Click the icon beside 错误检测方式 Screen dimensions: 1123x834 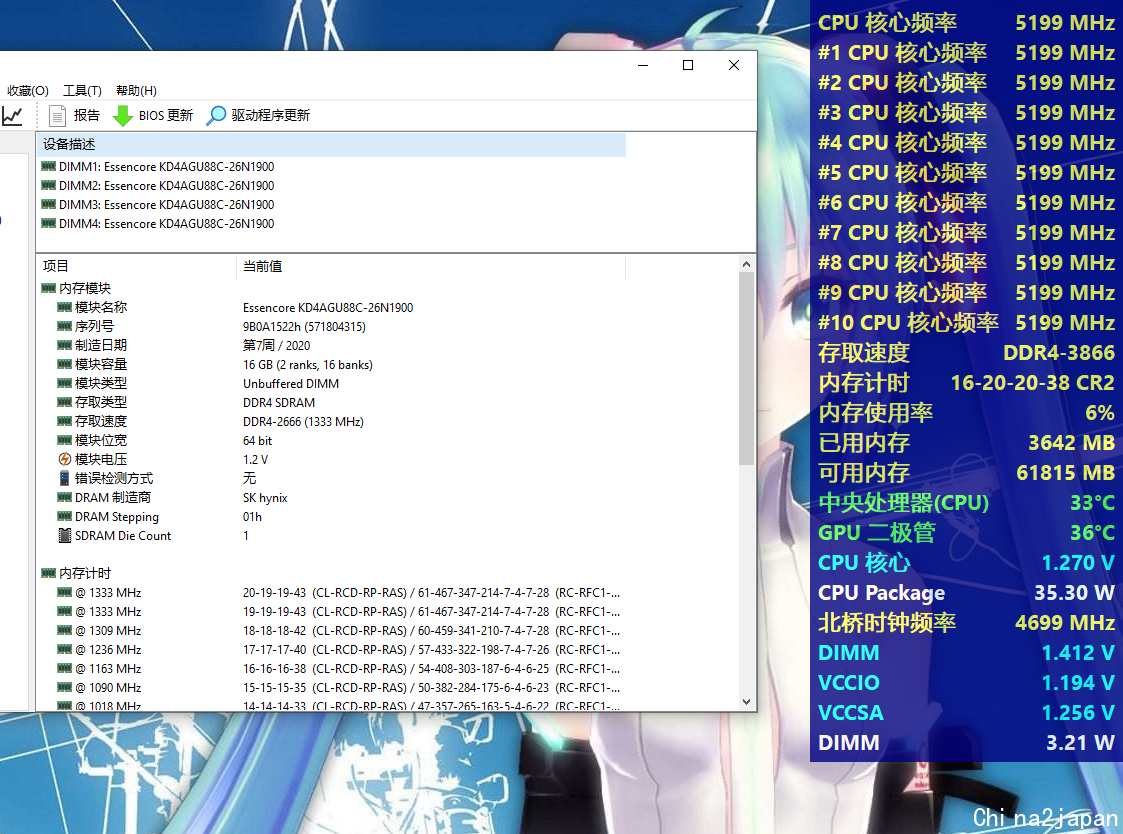[x=64, y=479]
